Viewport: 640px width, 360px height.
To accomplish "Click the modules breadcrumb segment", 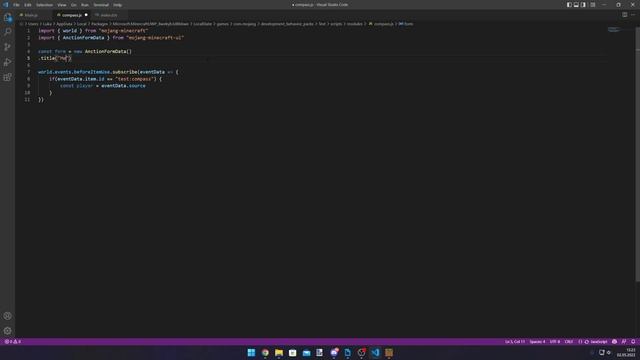I will pos(354,24).
